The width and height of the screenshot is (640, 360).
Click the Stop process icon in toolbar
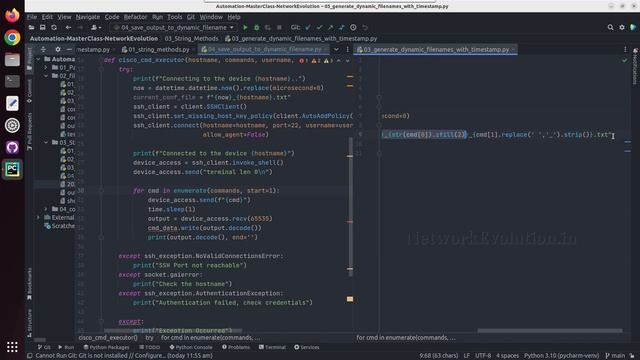pos(279,27)
